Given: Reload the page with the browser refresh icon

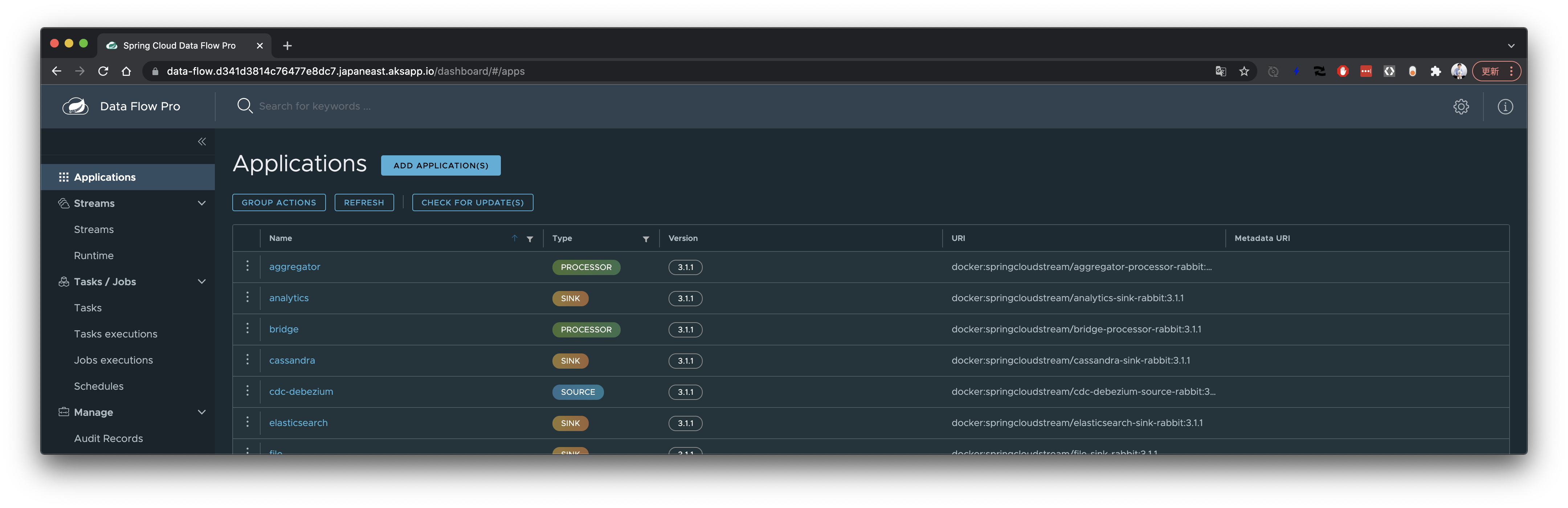Looking at the screenshot, I should tap(103, 71).
